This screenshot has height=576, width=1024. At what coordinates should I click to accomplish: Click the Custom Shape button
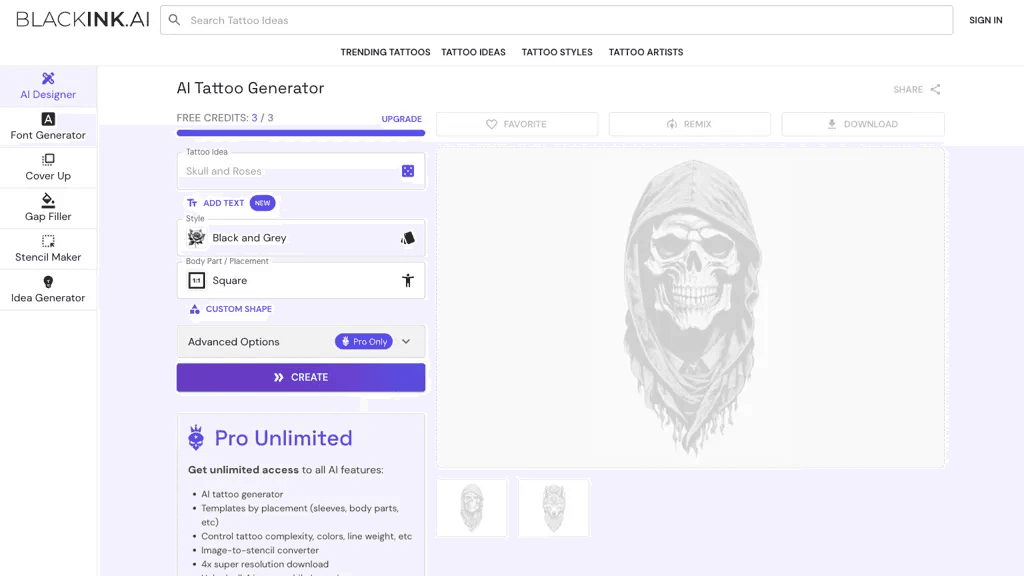click(x=231, y=309)
